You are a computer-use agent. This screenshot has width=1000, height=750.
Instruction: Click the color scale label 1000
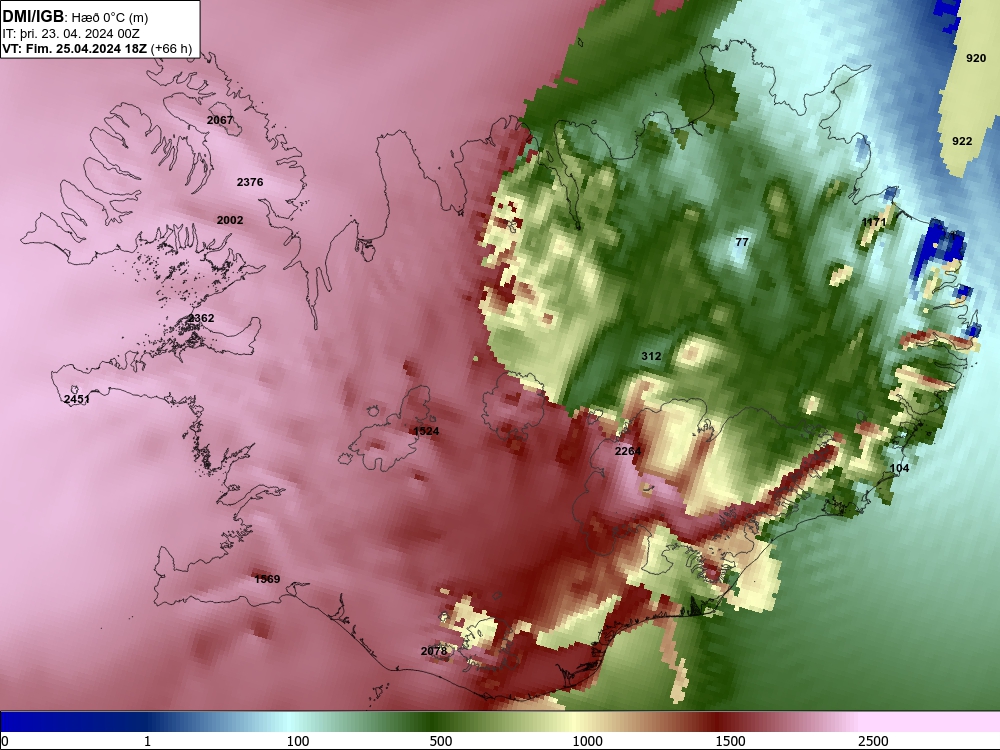[x=587, y=741]
